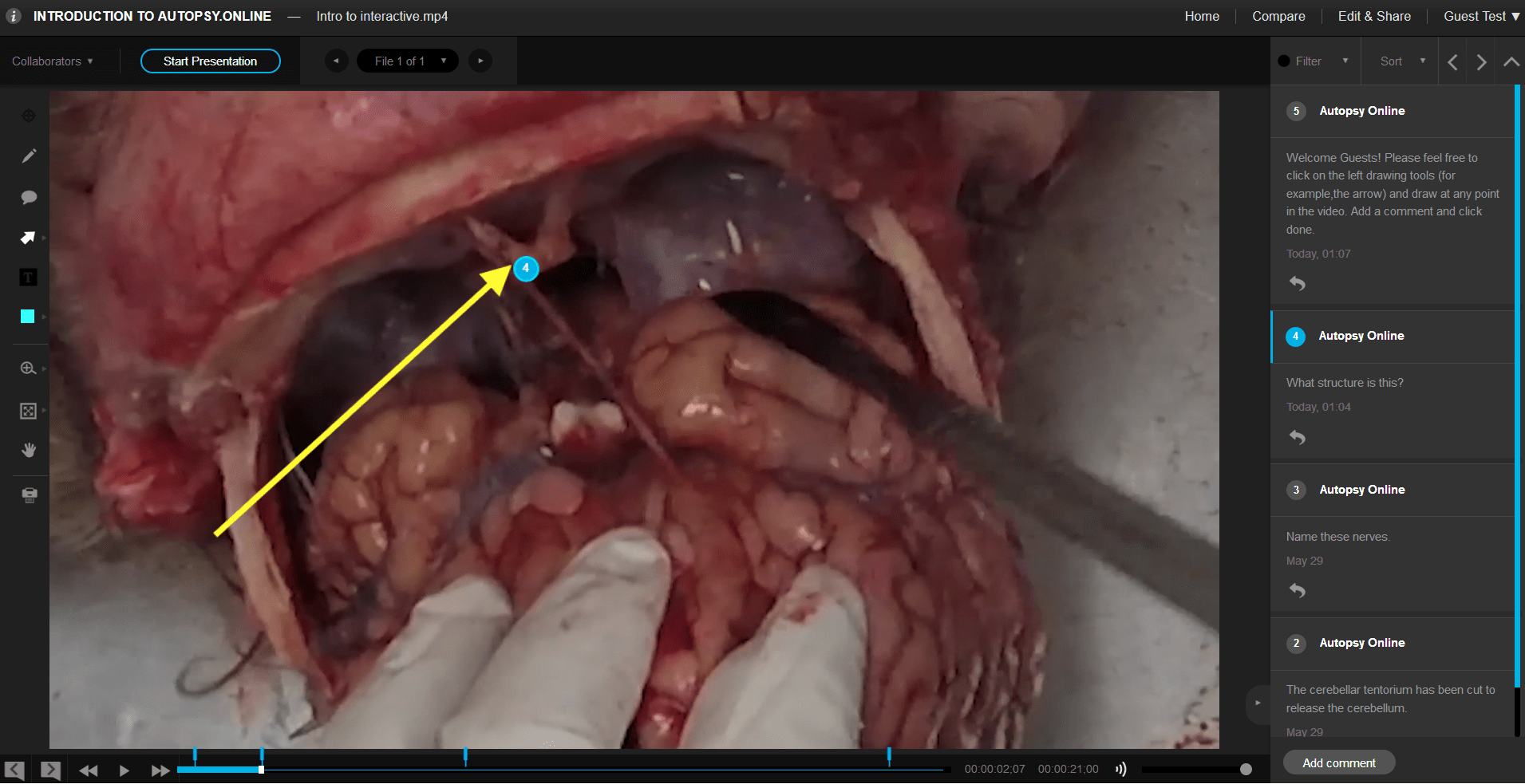This screenshot has height=784, width=1525.
Task: Select the hand pan tool
Action: tap(29, 451)
